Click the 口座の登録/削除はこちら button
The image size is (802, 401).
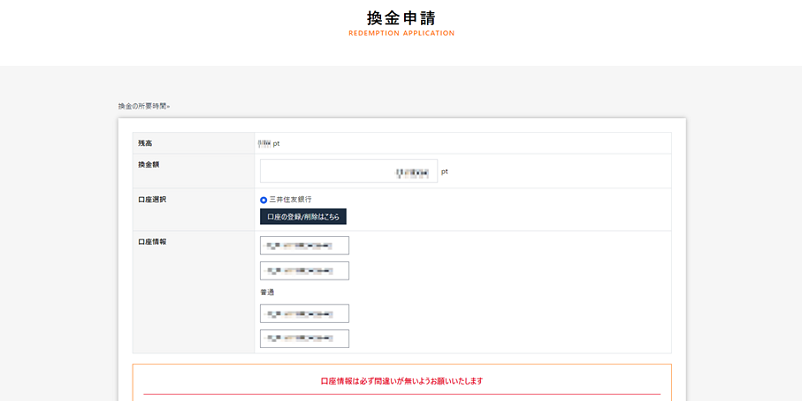click(303, 216)
